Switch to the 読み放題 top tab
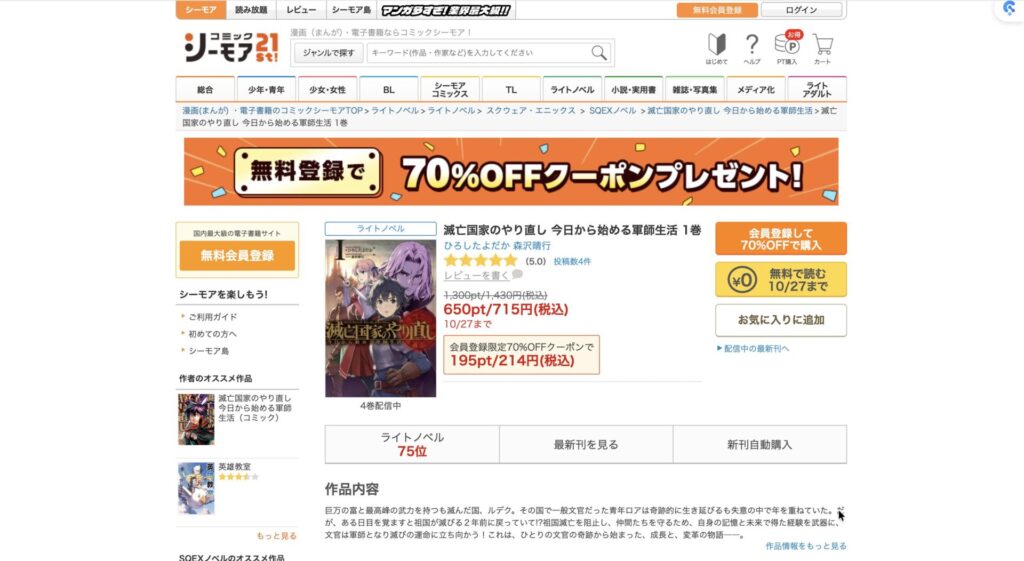The width and height of the screenshot is (1024, 561). click(x=251, y=10)
